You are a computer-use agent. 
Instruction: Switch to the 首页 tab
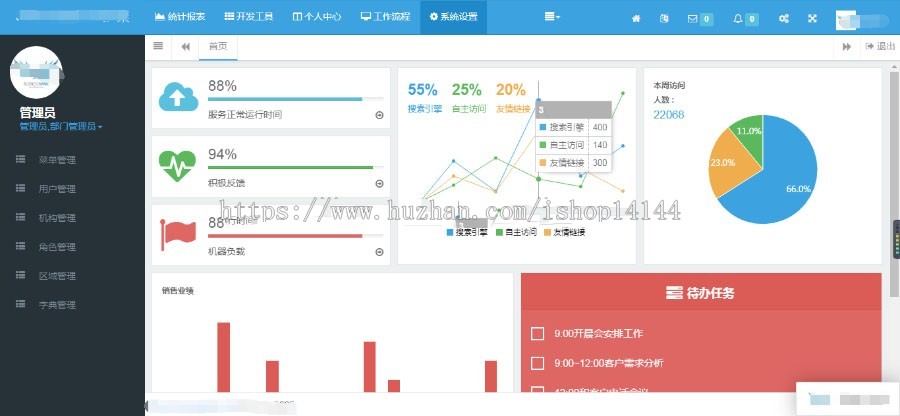218,47
